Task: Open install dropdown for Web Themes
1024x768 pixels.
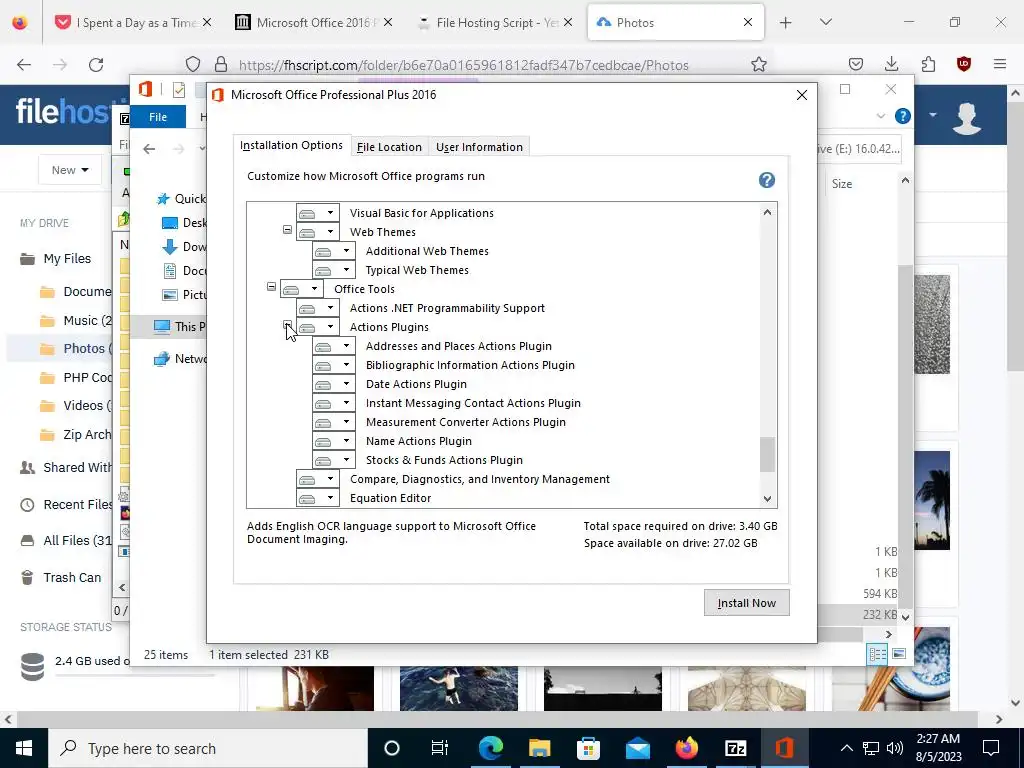Action: point(317,232)
